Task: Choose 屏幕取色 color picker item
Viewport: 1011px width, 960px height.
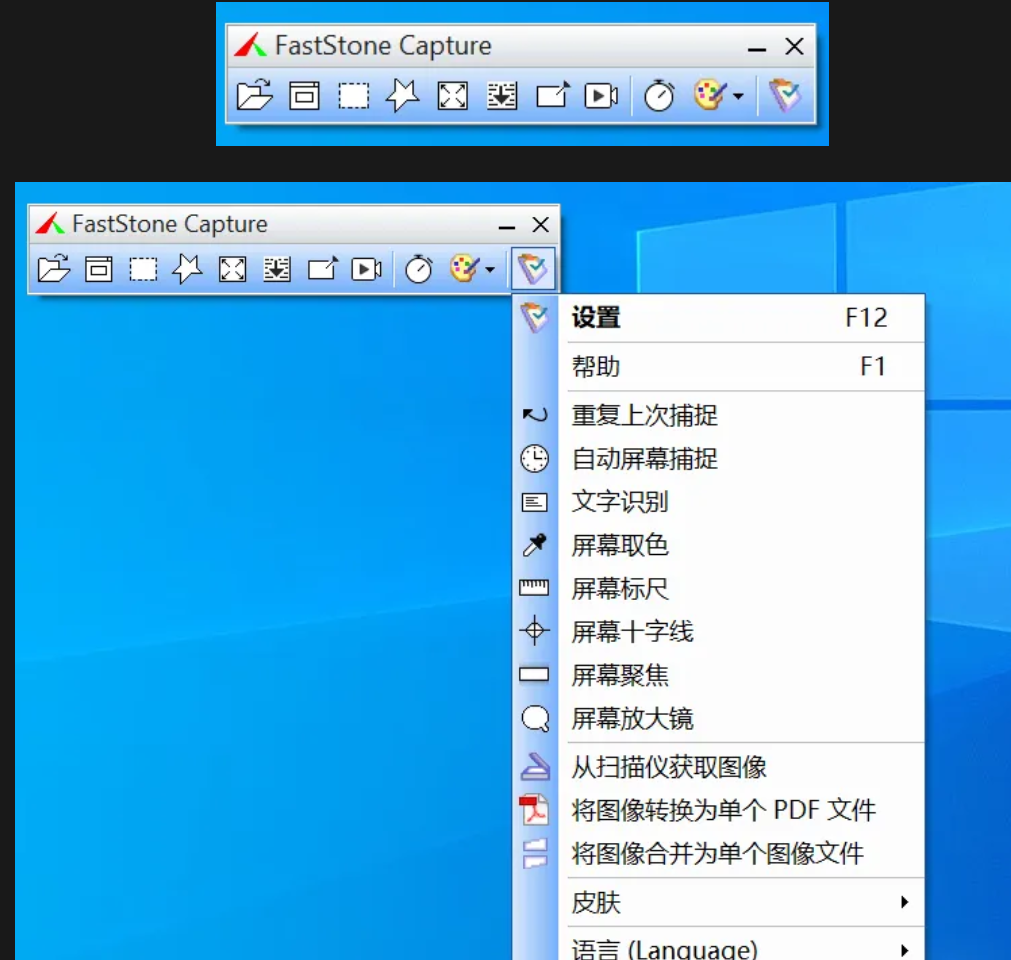Action: 718,545
